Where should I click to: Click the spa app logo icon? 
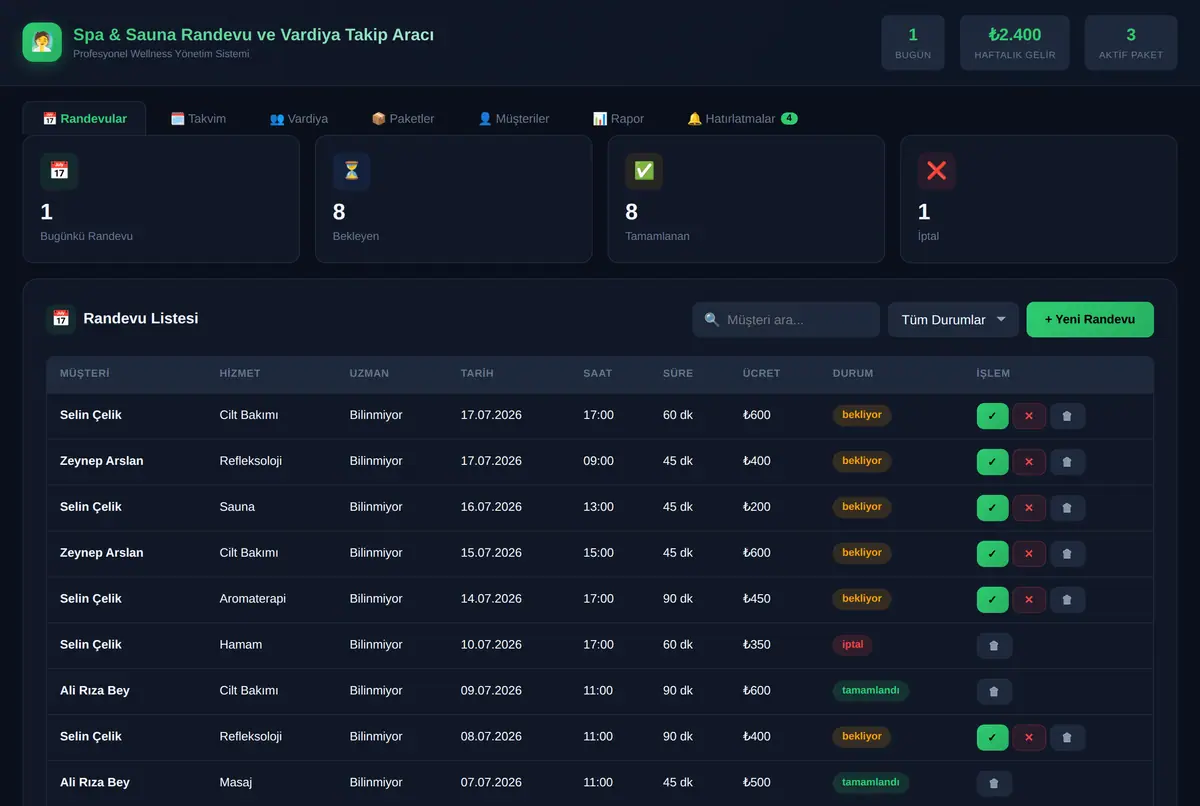coord(42,42)
